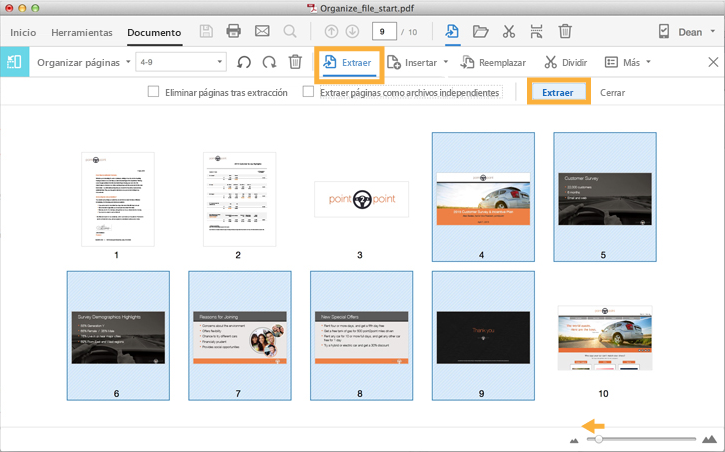Select page 5 Customer Survey thumbnail
The width and height of the screenshot is (725, 452).
pyautogui.click(x=605, y=199)
